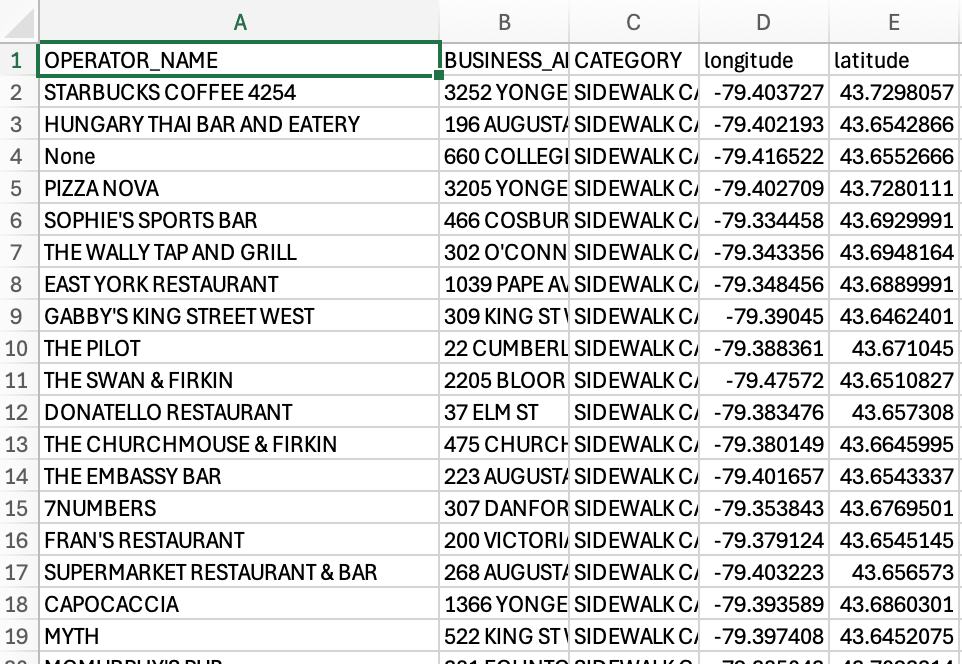The image size is (962, 664).
Task: Click SIDEWALK category cell in row 16
Action: point(634,540)
